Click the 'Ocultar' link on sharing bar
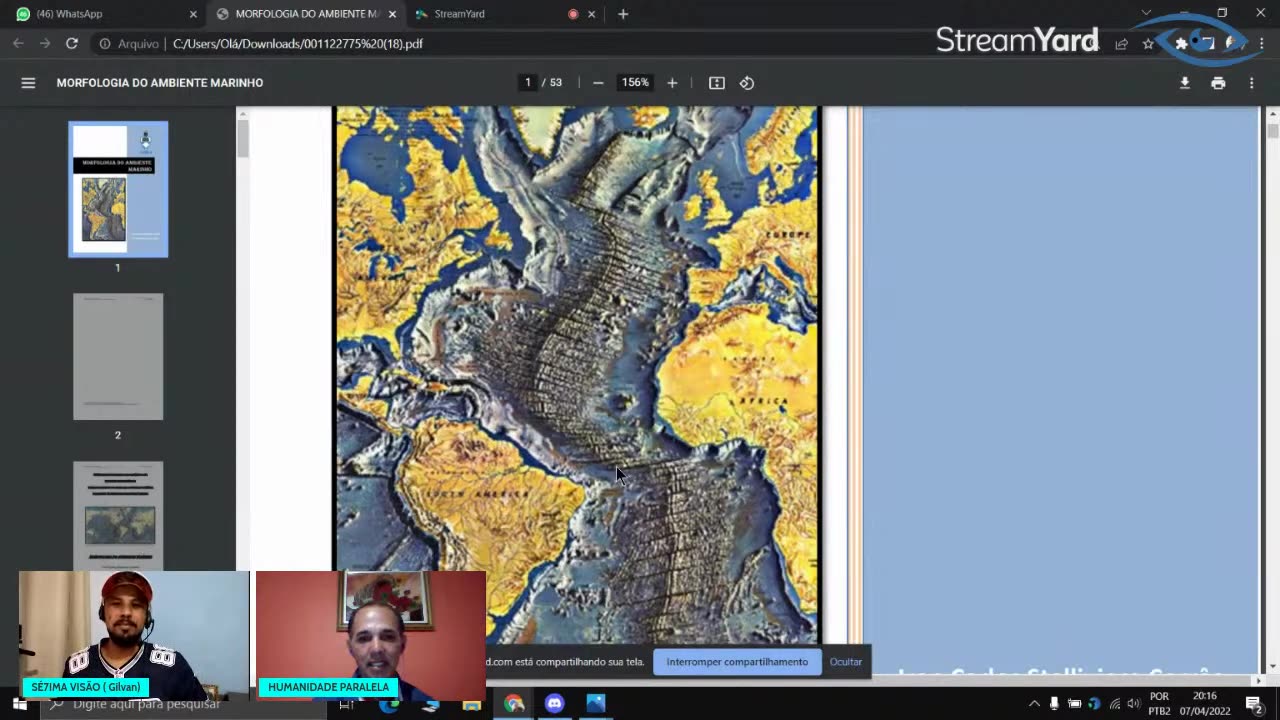The image size is (1280, 720). 845,662
